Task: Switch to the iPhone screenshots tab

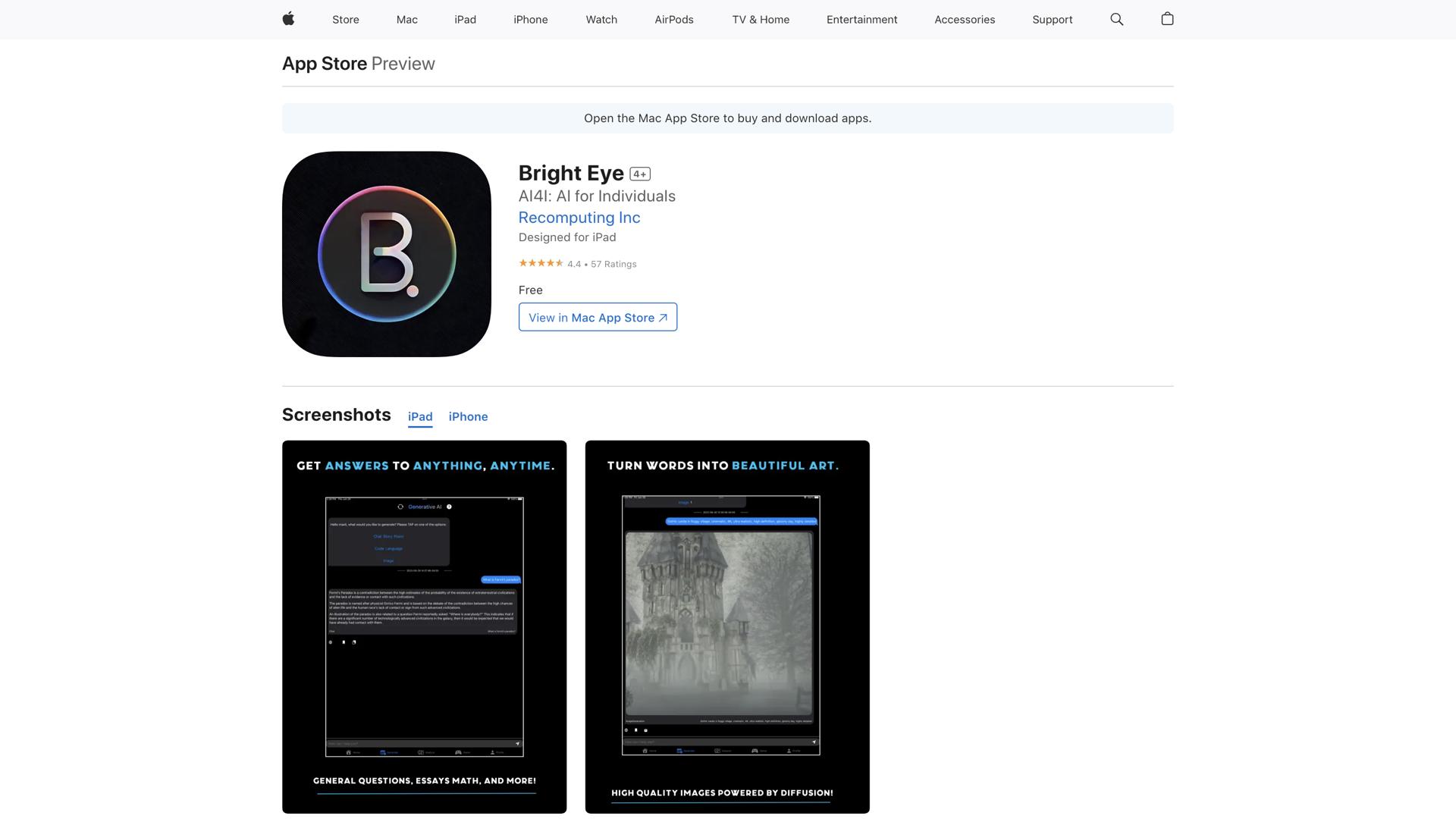Action: (468, 416)
